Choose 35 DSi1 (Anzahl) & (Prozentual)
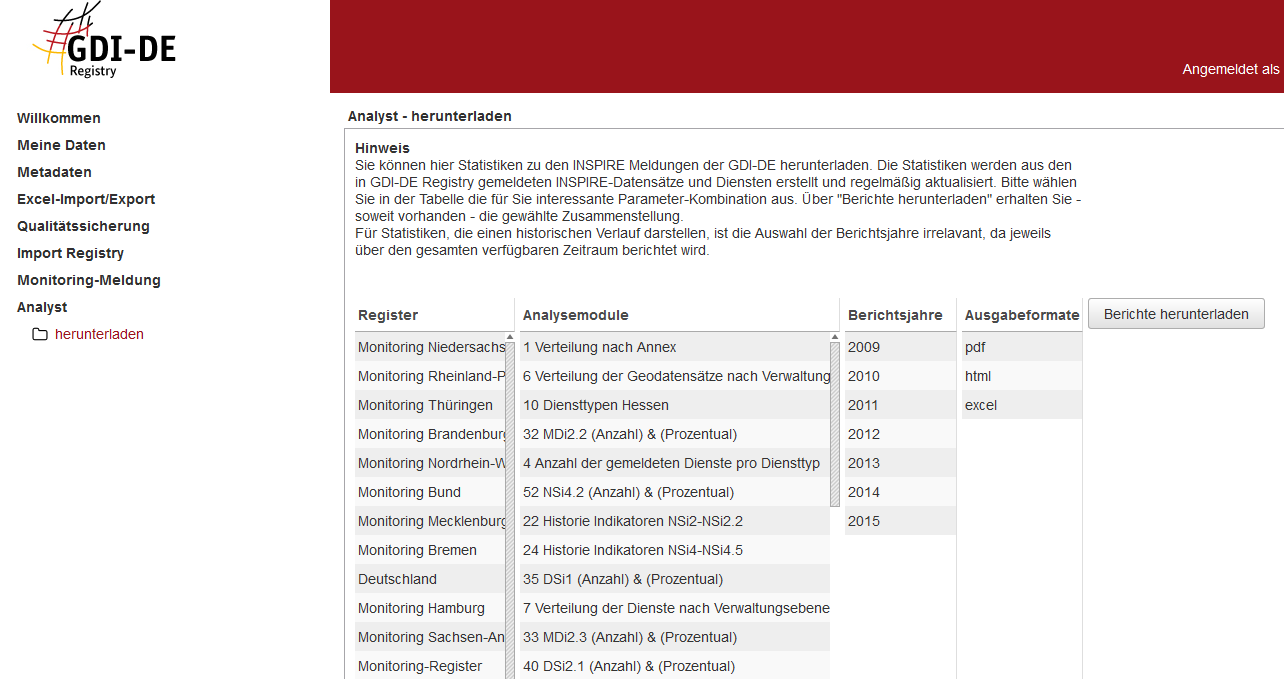The height and width of the screenshot is (679, 1284). pyautogui.click(x=675, y=579)
